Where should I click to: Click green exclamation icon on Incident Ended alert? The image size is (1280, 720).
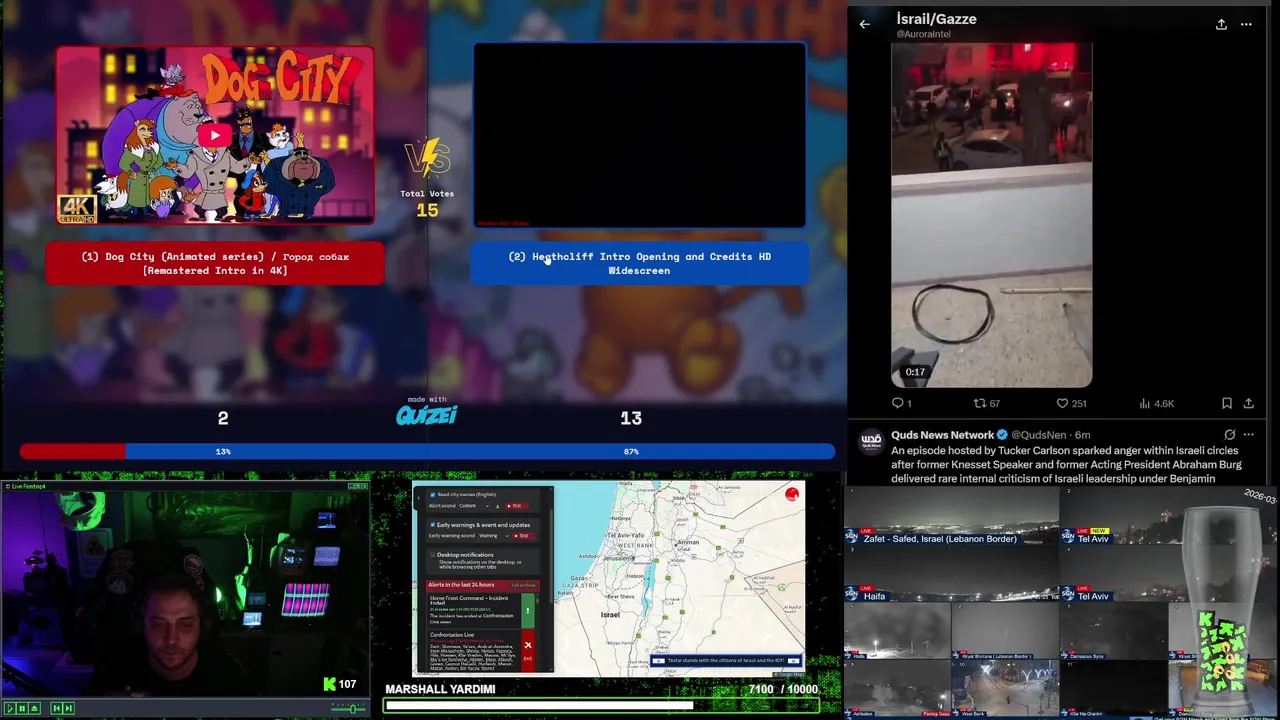point(528,611)
